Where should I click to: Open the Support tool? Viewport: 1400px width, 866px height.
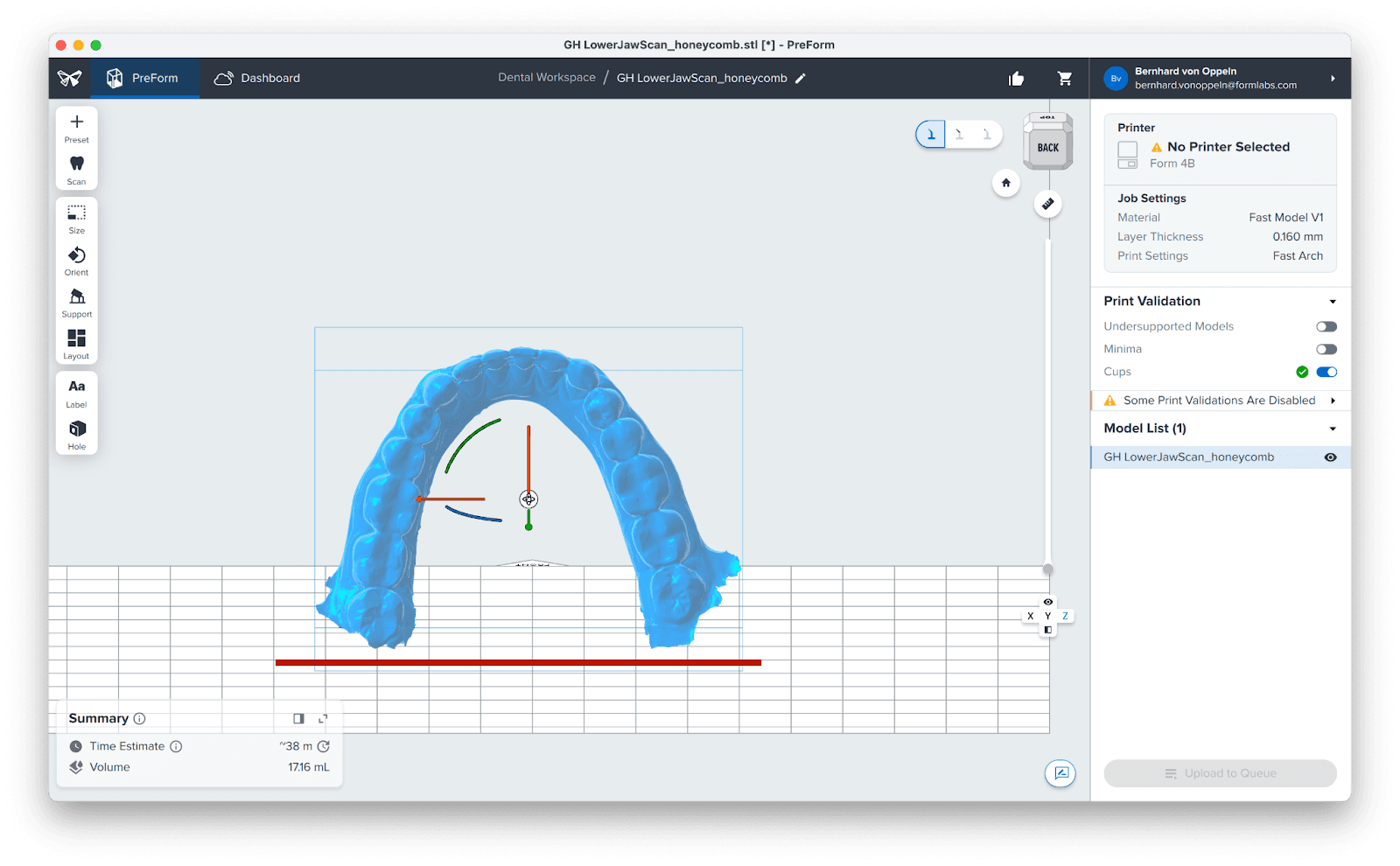(77, 302)
